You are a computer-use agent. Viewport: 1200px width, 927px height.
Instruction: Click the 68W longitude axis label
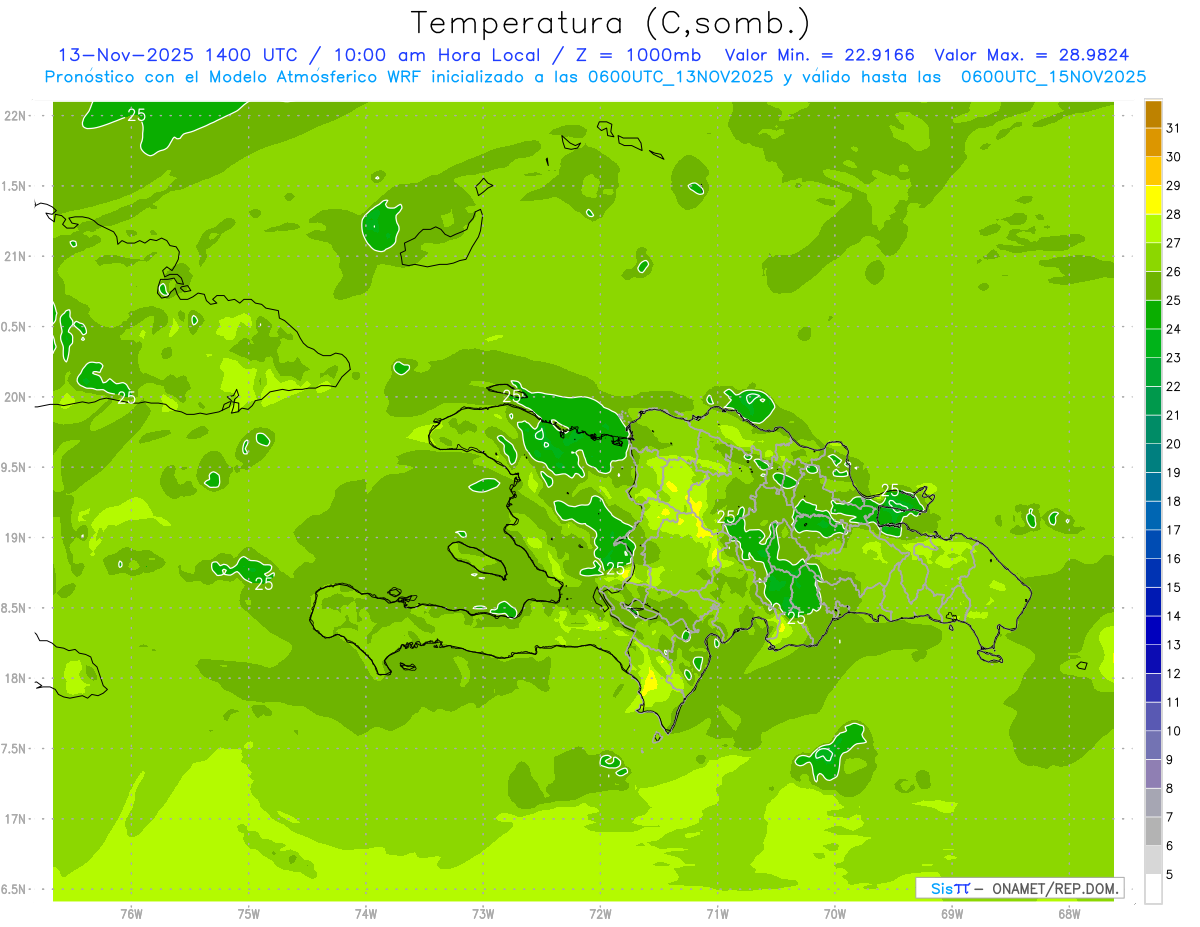(1069, 914)
